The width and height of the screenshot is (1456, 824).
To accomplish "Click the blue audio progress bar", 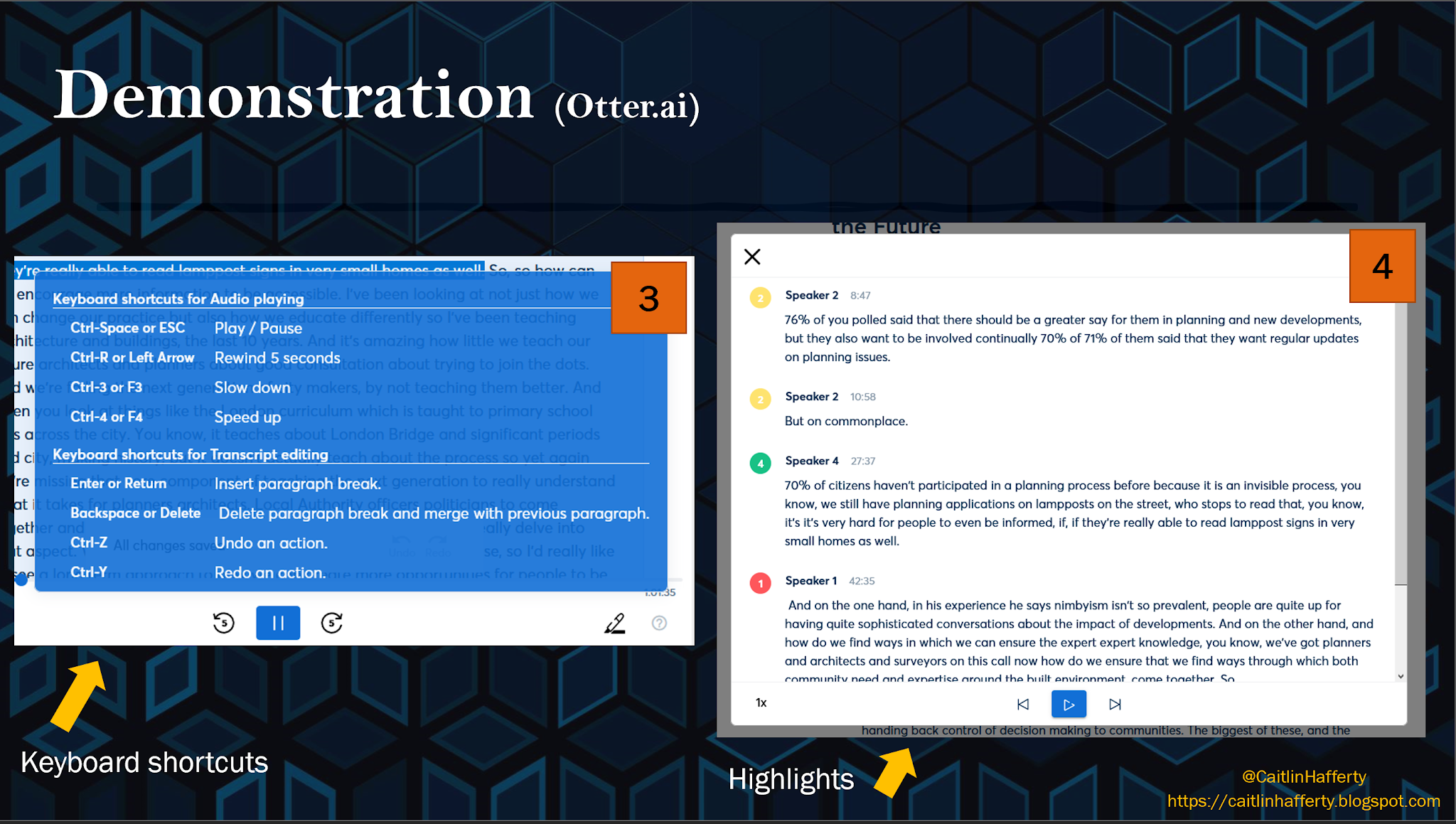I will 284,579.
